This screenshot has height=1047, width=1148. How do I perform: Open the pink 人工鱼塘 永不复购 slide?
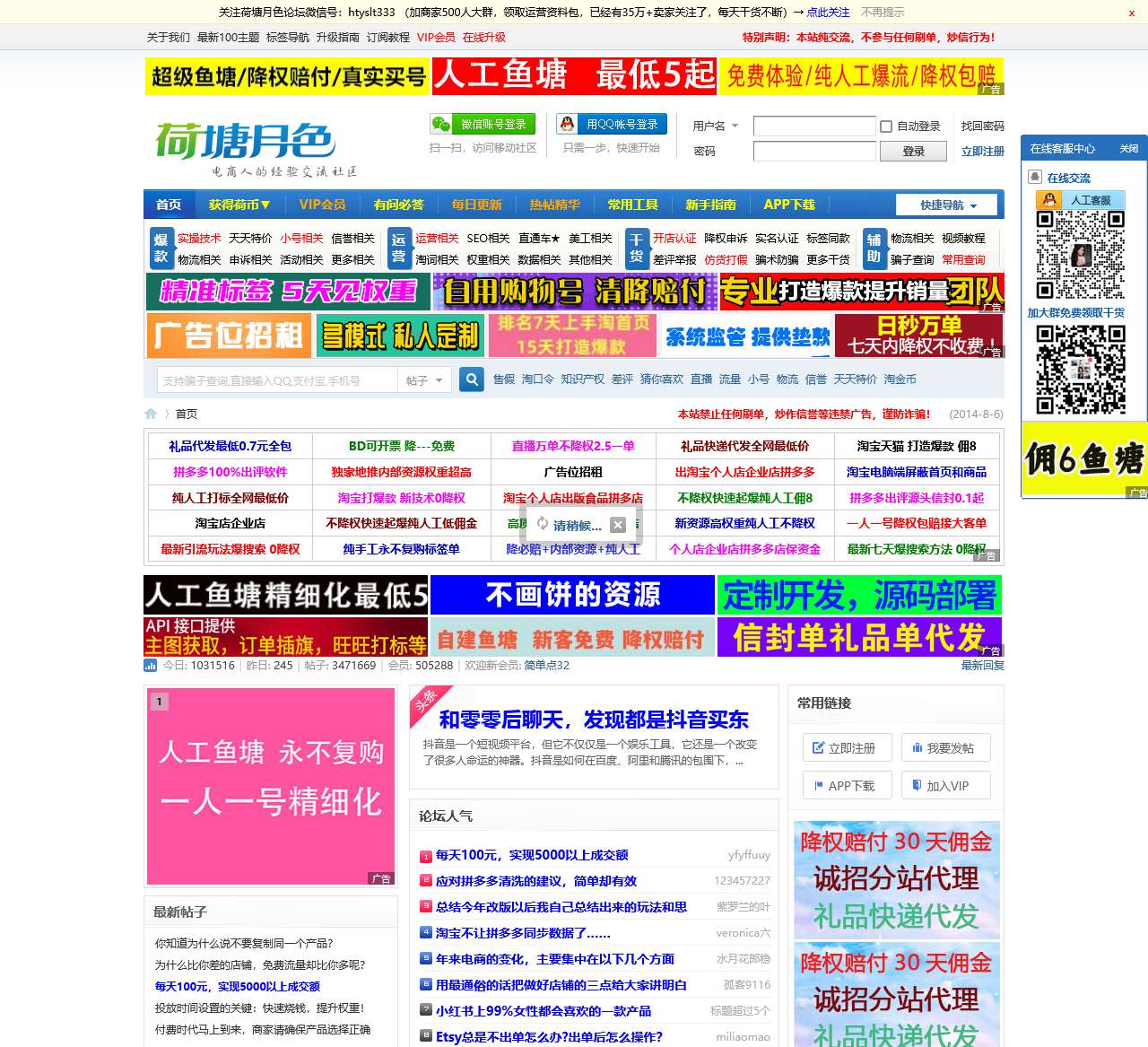(271, 786)
